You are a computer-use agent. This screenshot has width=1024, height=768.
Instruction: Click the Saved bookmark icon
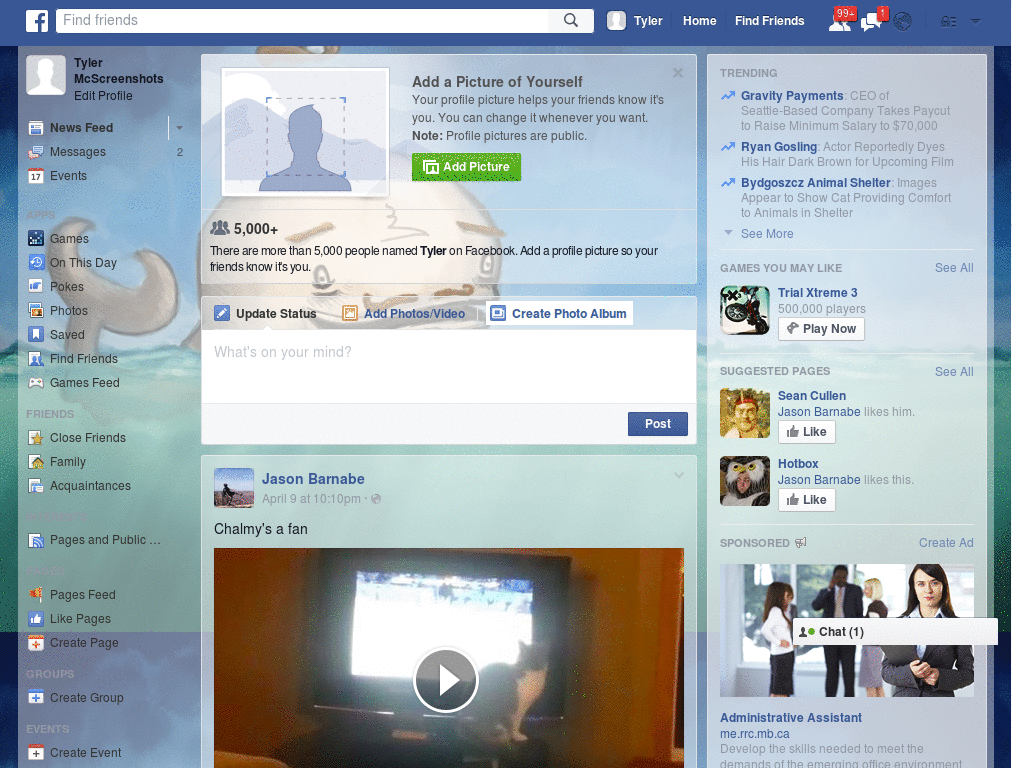[x=36, y=335]
